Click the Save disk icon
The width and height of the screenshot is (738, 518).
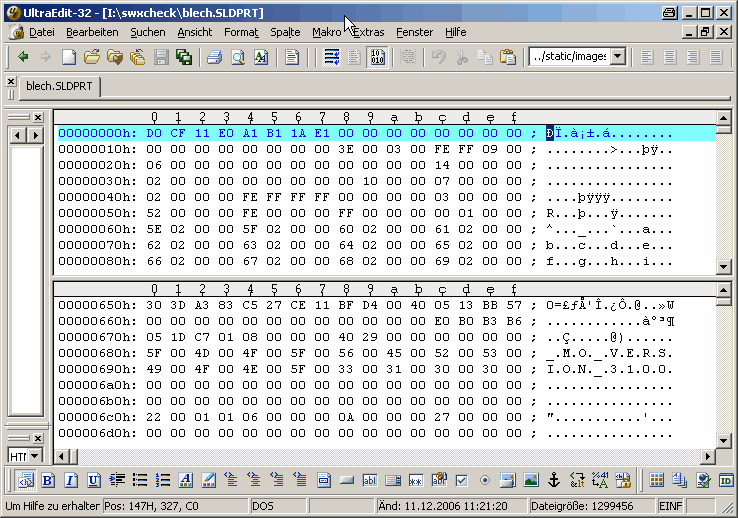pyautogui.click(x=161, y=57)
